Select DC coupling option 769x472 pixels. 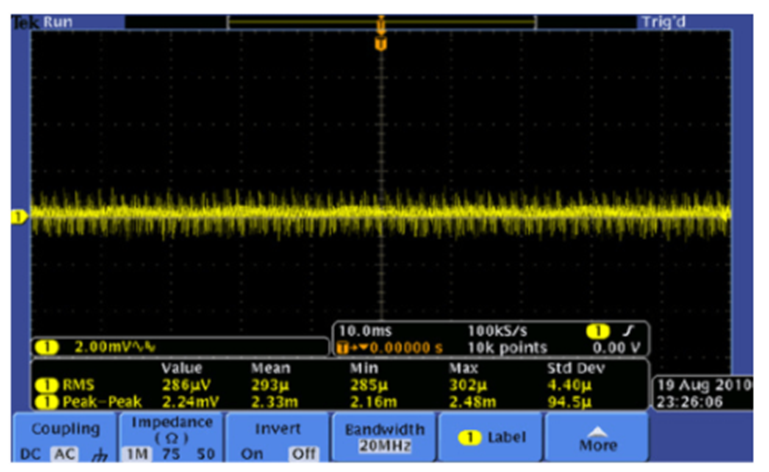(x=29, y=453)
